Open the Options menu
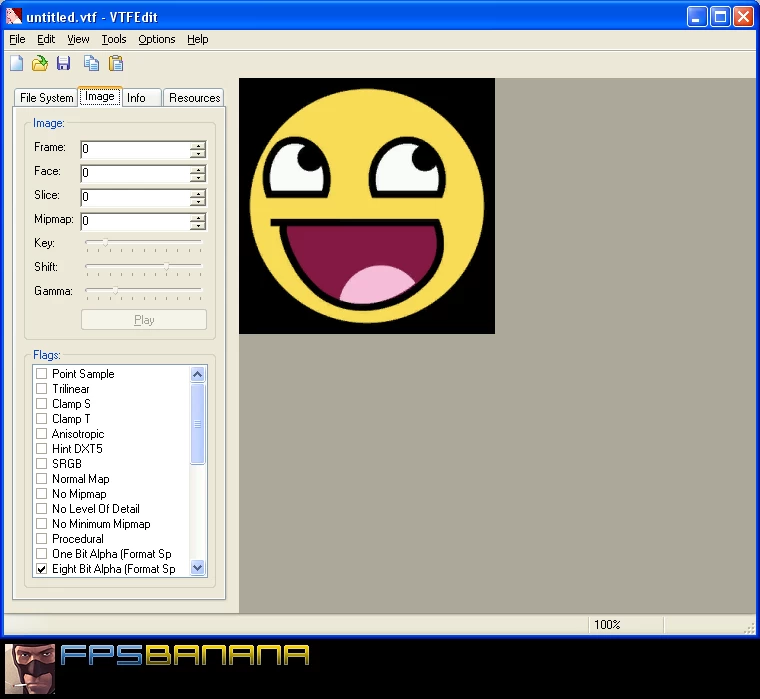The width and height of the screenshot is (760, 699). pyautogui.click(x=157, y=39)
